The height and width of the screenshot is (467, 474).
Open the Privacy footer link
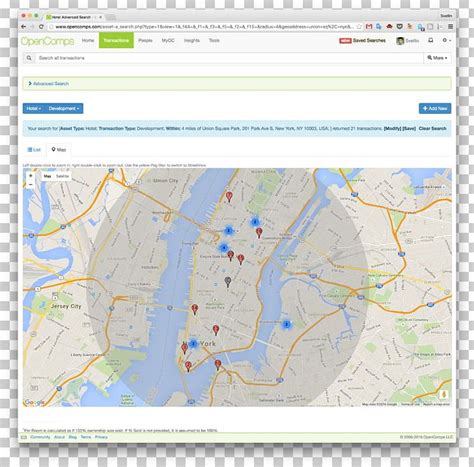point(101,437)
